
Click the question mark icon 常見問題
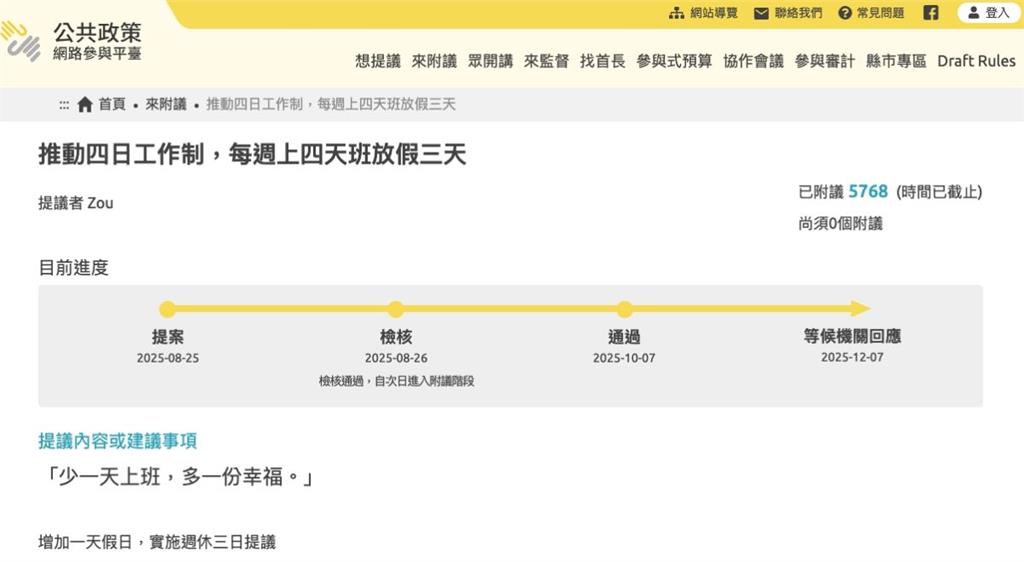tap(845, 13)
